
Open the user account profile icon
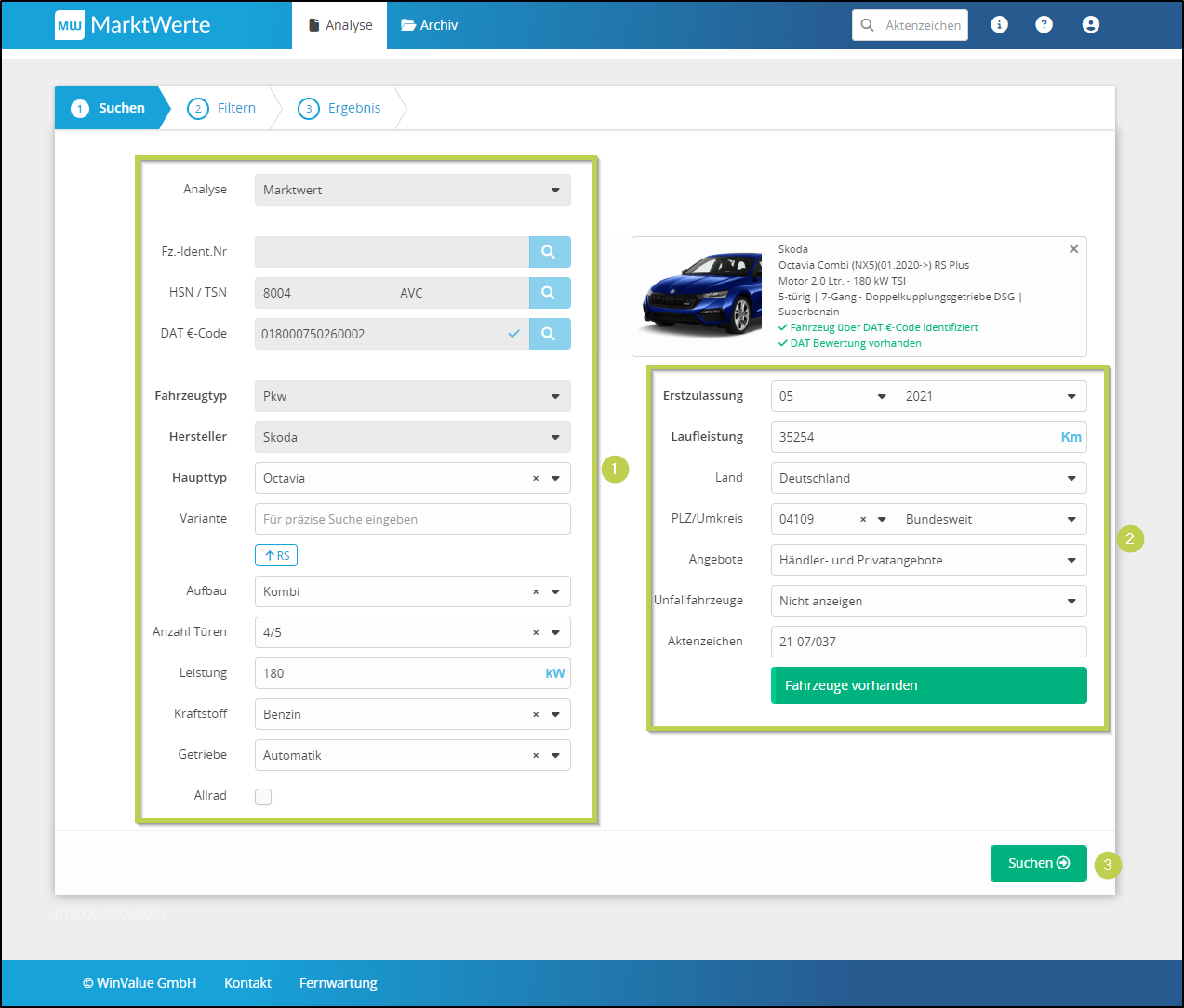click(x=1091, y=25)
